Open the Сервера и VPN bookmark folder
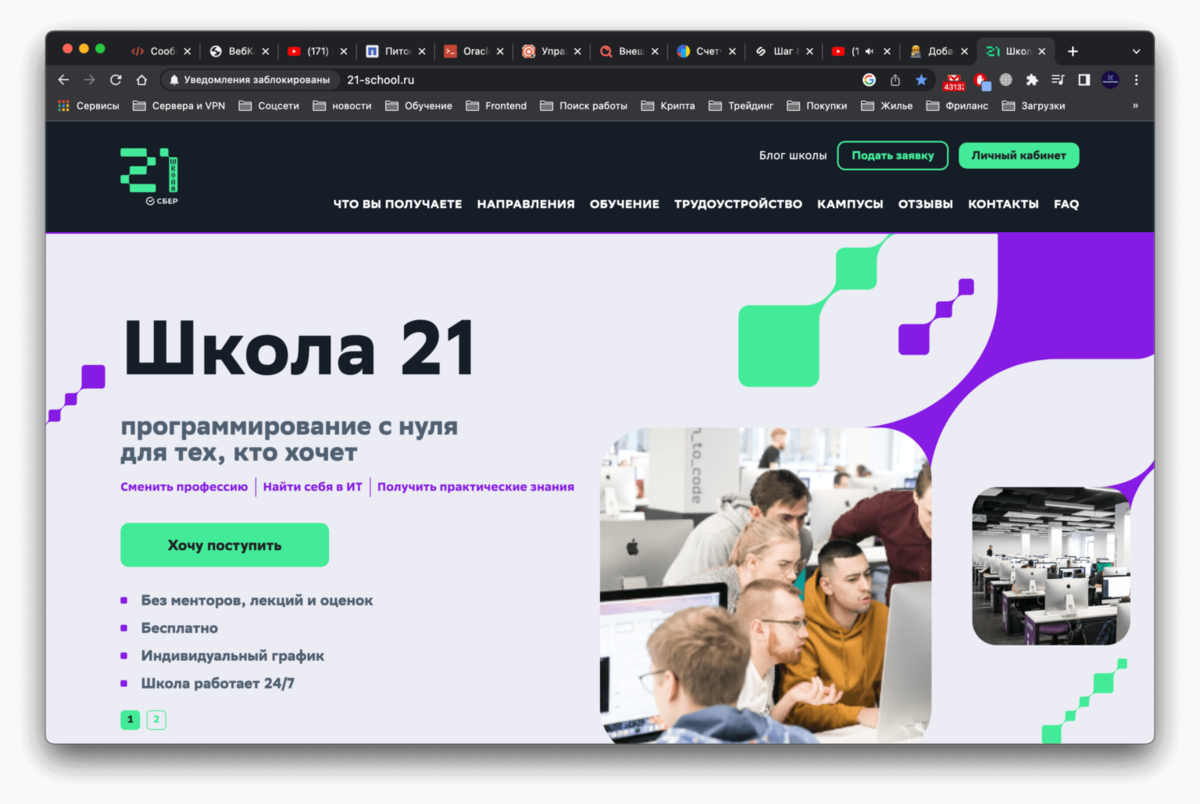 (x=179, y=106)
